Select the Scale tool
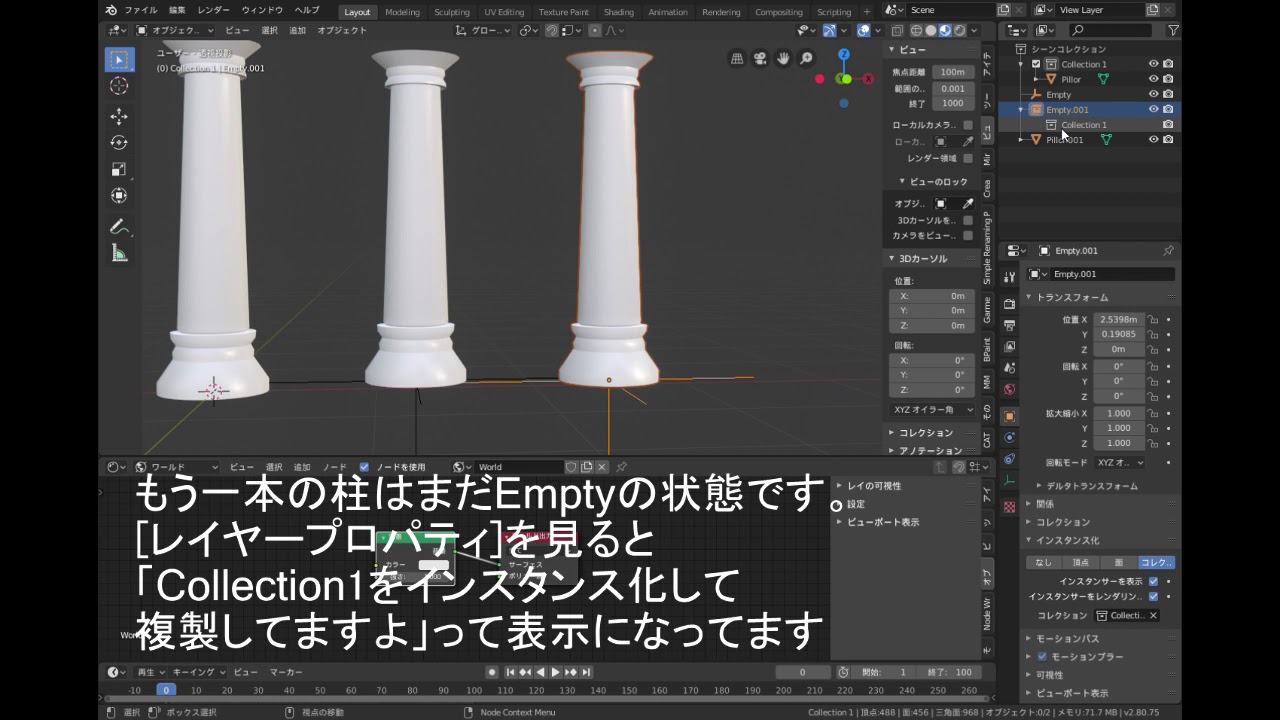Viewport: 1280px width, 720px height. tap(119, 170)
